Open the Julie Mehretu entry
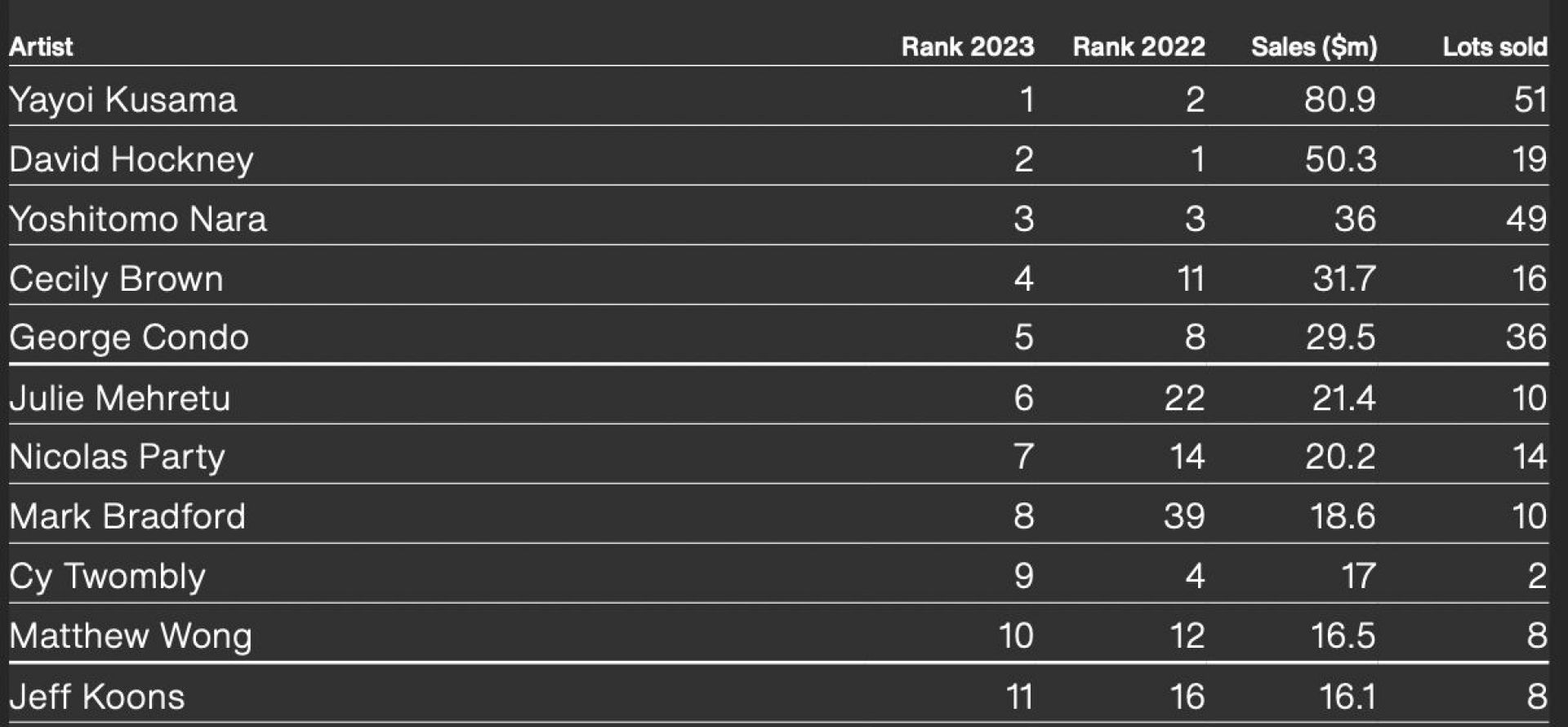 pos(119,398)
